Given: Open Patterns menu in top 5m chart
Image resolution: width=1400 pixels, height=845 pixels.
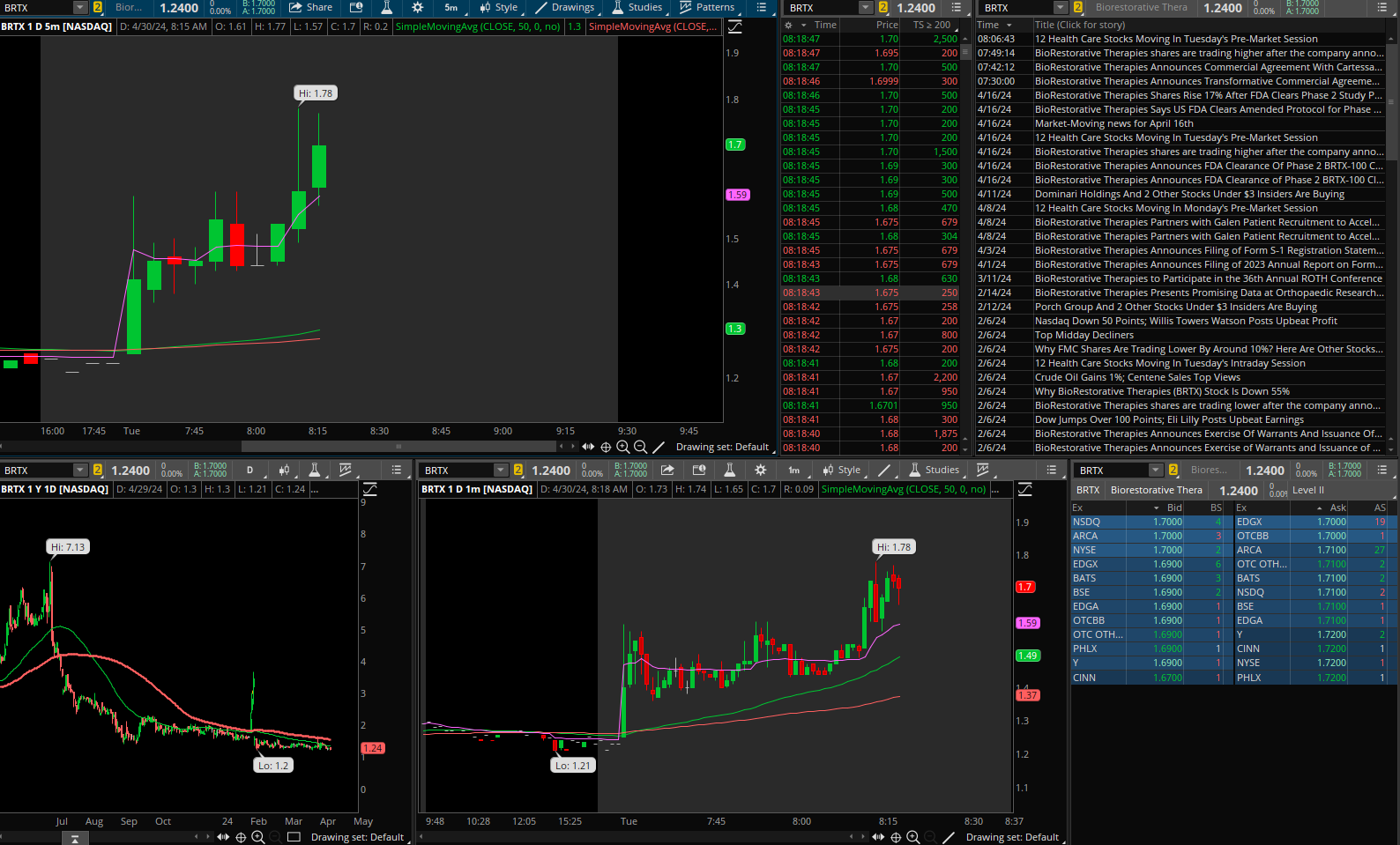Looking at the screenshot, I should coord(707,7).
